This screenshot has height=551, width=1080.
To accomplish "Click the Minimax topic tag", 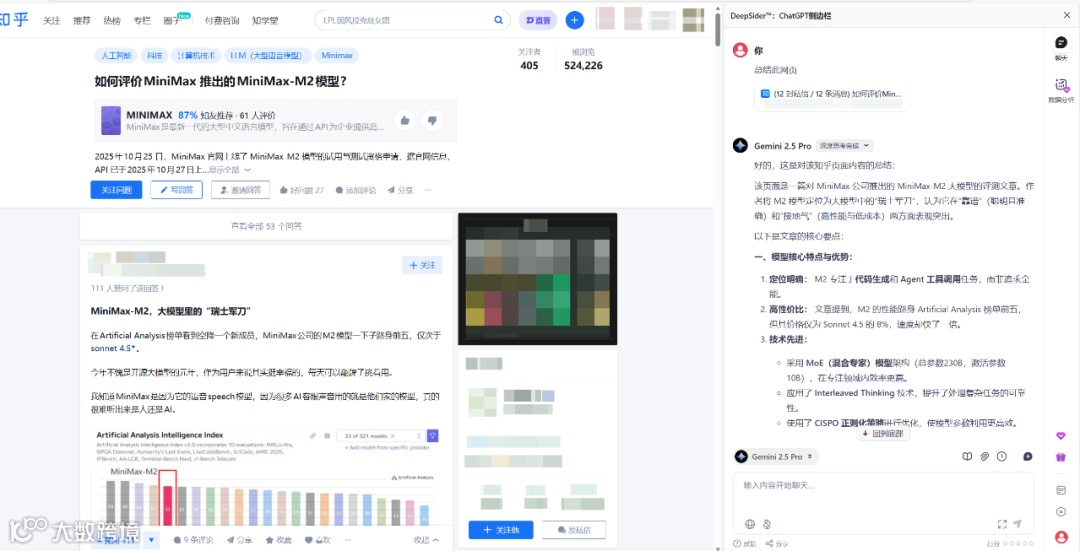I will pyautogui.click(x=338, y=56).
